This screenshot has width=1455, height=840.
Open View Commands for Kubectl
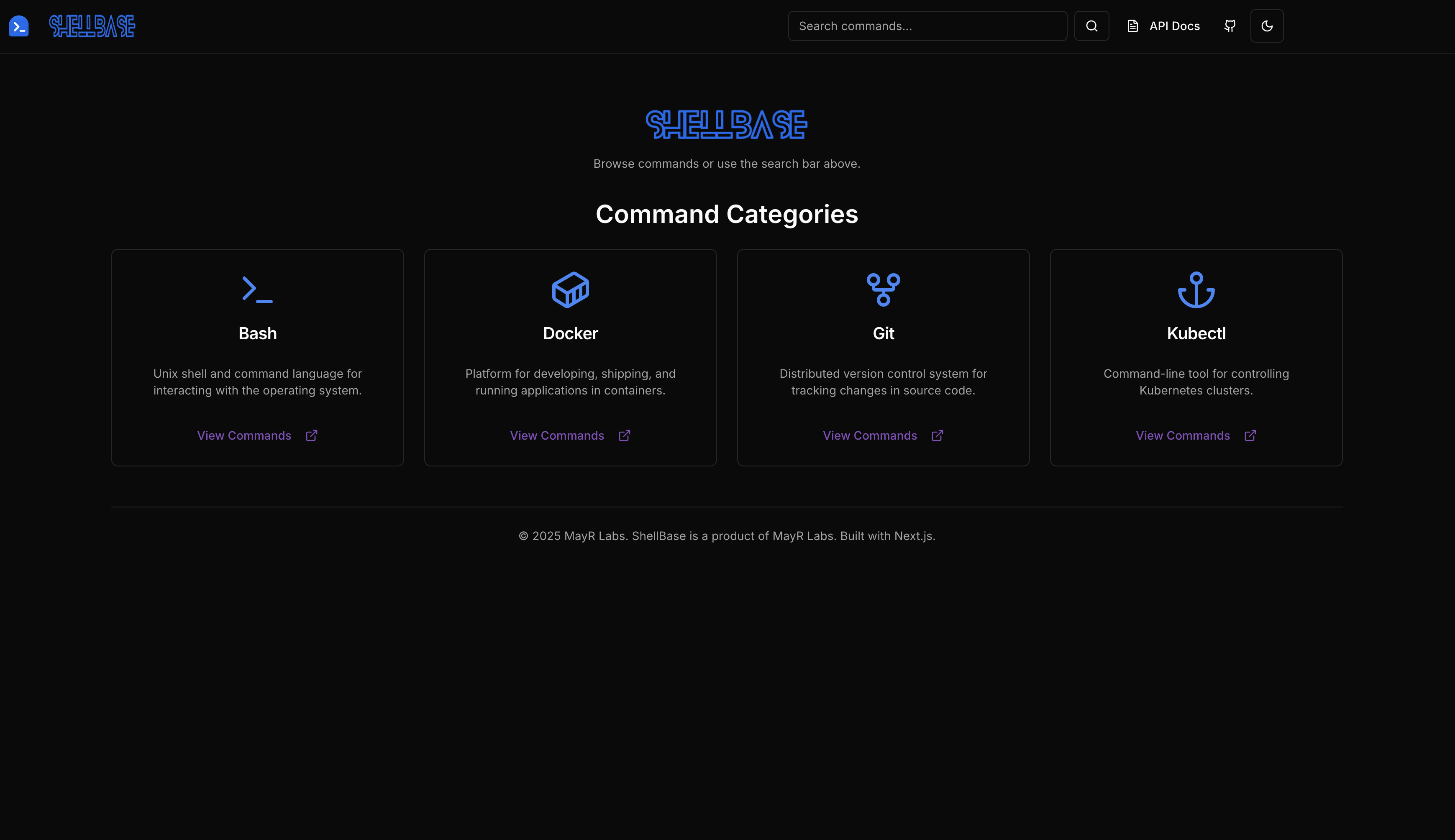click(1183, 435)
